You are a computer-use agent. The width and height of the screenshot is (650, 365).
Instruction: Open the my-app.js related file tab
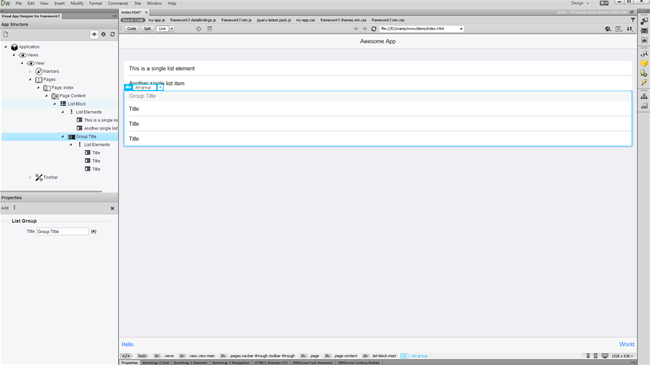coord(157,20)
